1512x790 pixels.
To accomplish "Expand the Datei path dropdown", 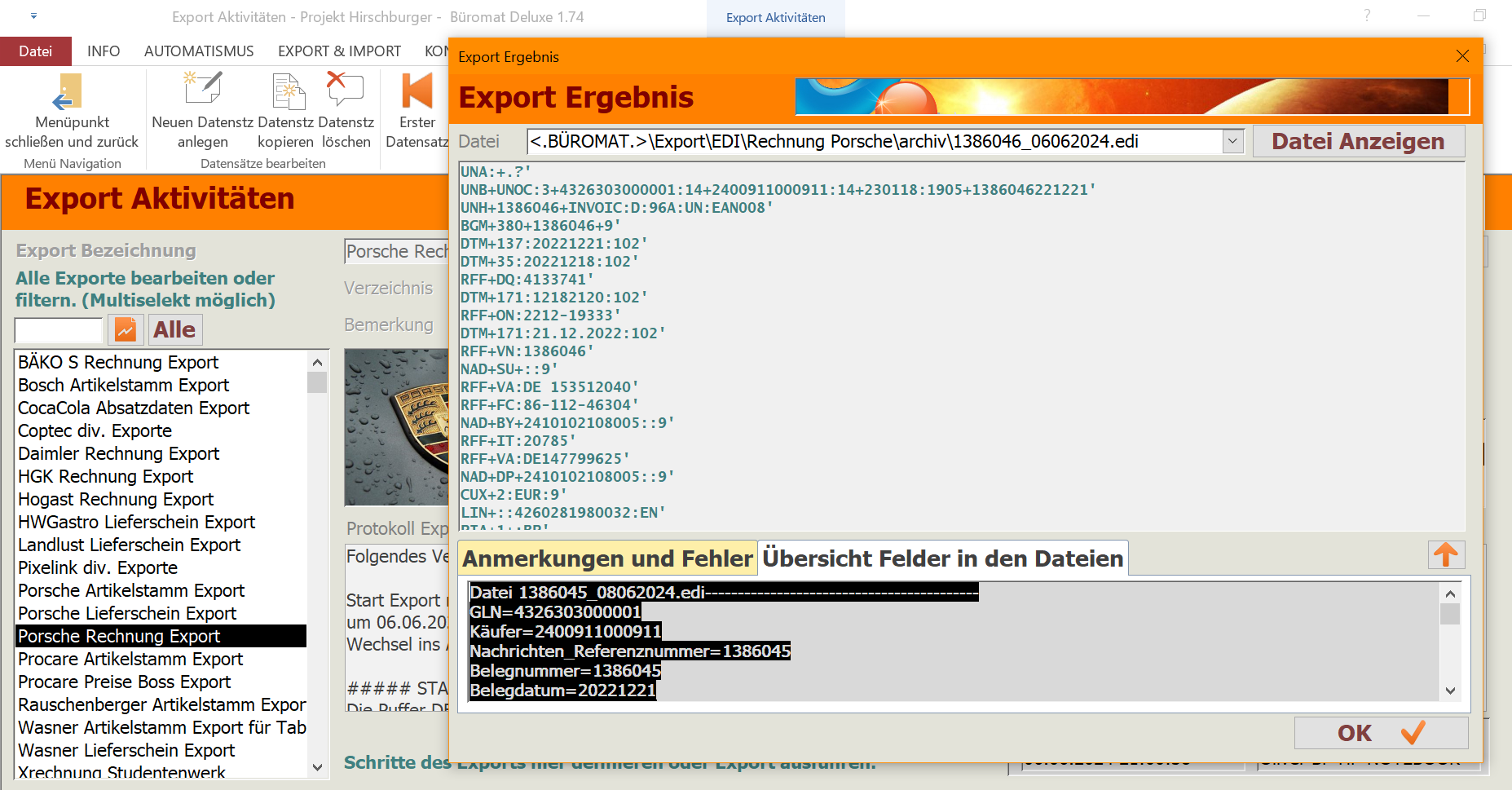I will (x=1232, y=141).
